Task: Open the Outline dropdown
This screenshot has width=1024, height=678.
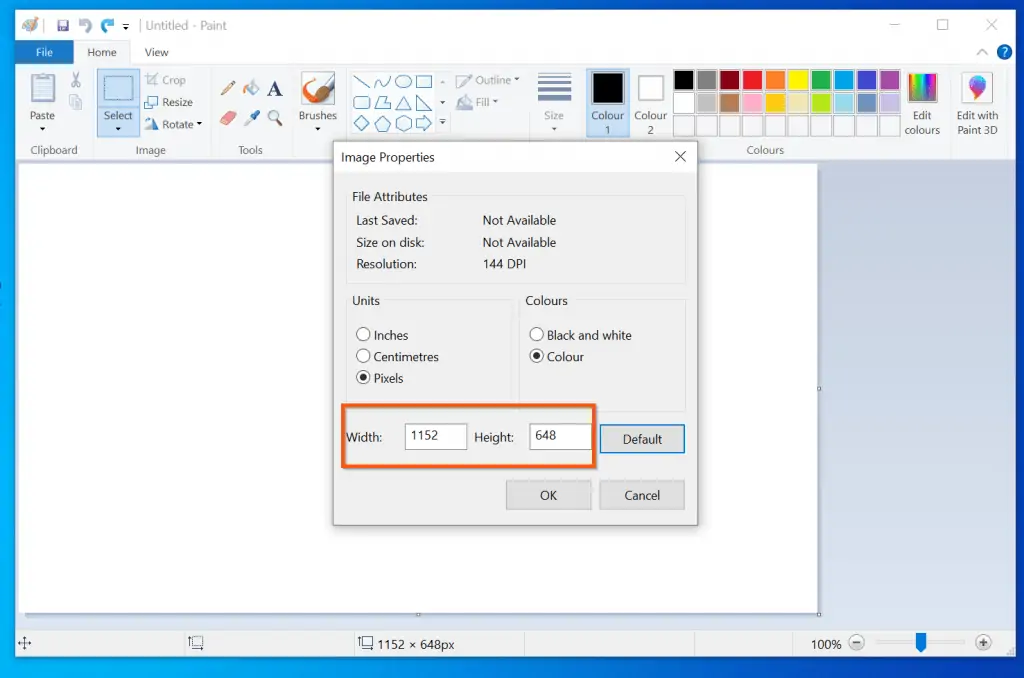Action: [x=489, y=80]
